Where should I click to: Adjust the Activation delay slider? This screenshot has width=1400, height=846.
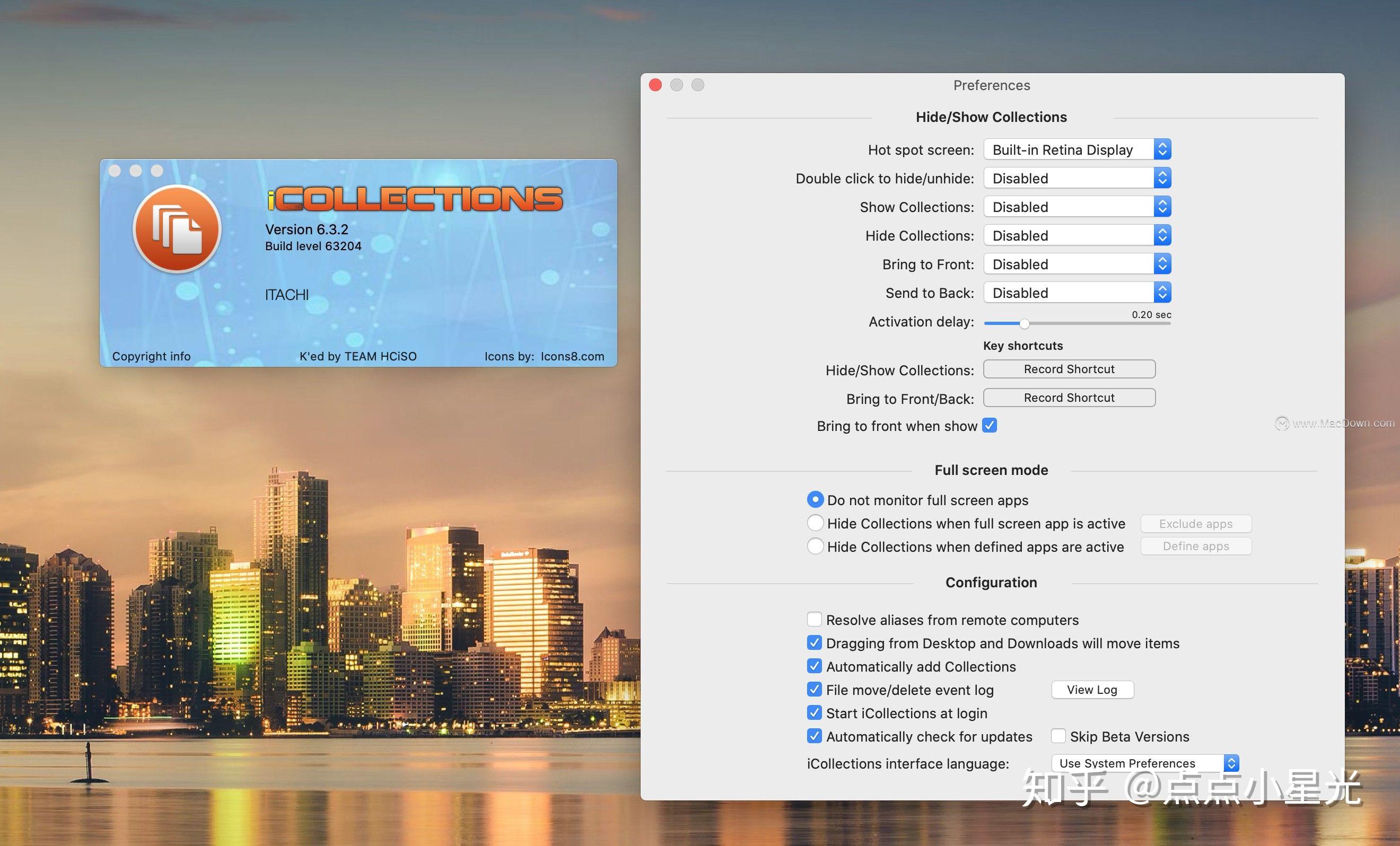pyautogui.click(x=1024, y=324)
